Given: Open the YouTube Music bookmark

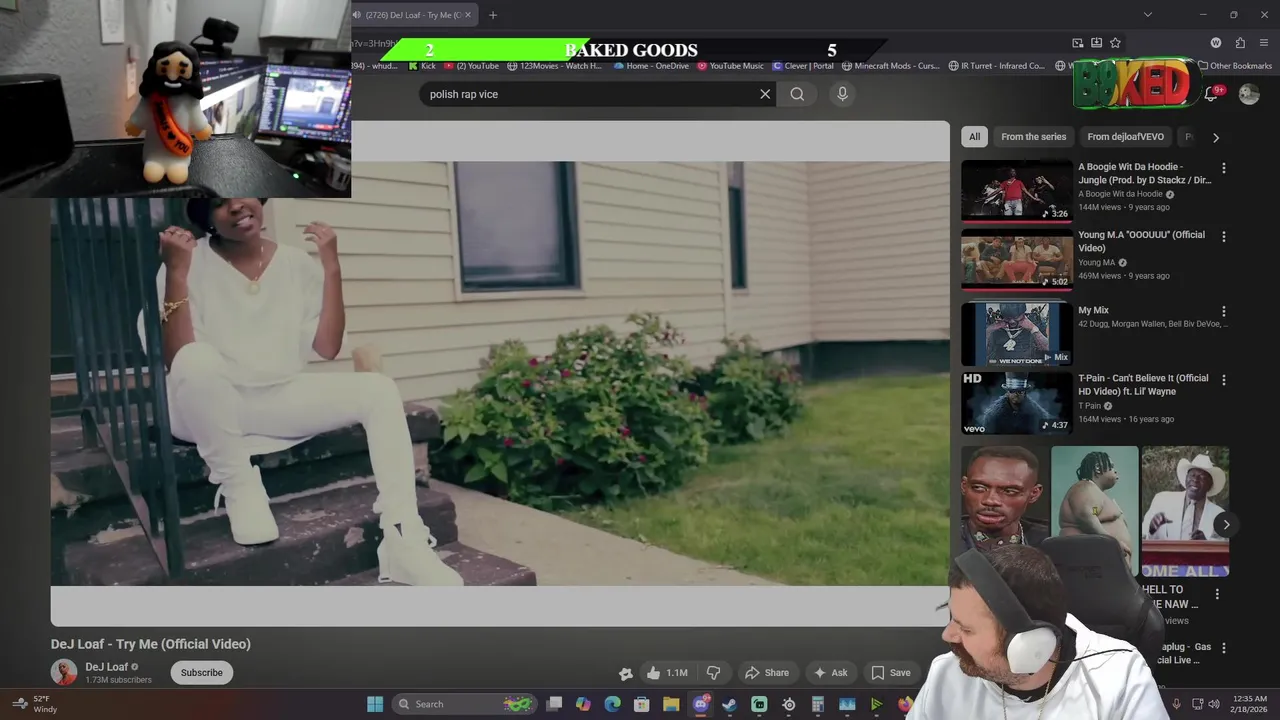Looking at the screenshot, I should [x=730, y=66].
